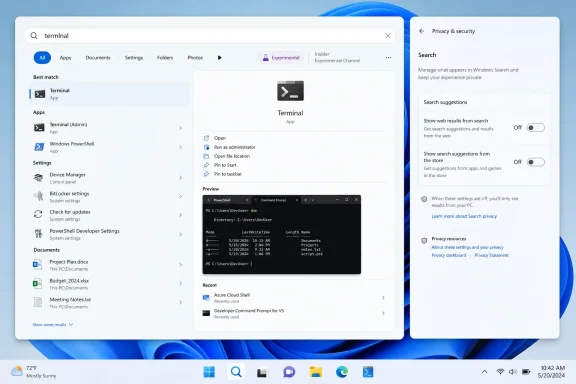Click the Experimental badge button
Screen dimensions: 576x384
click(281, 58)
